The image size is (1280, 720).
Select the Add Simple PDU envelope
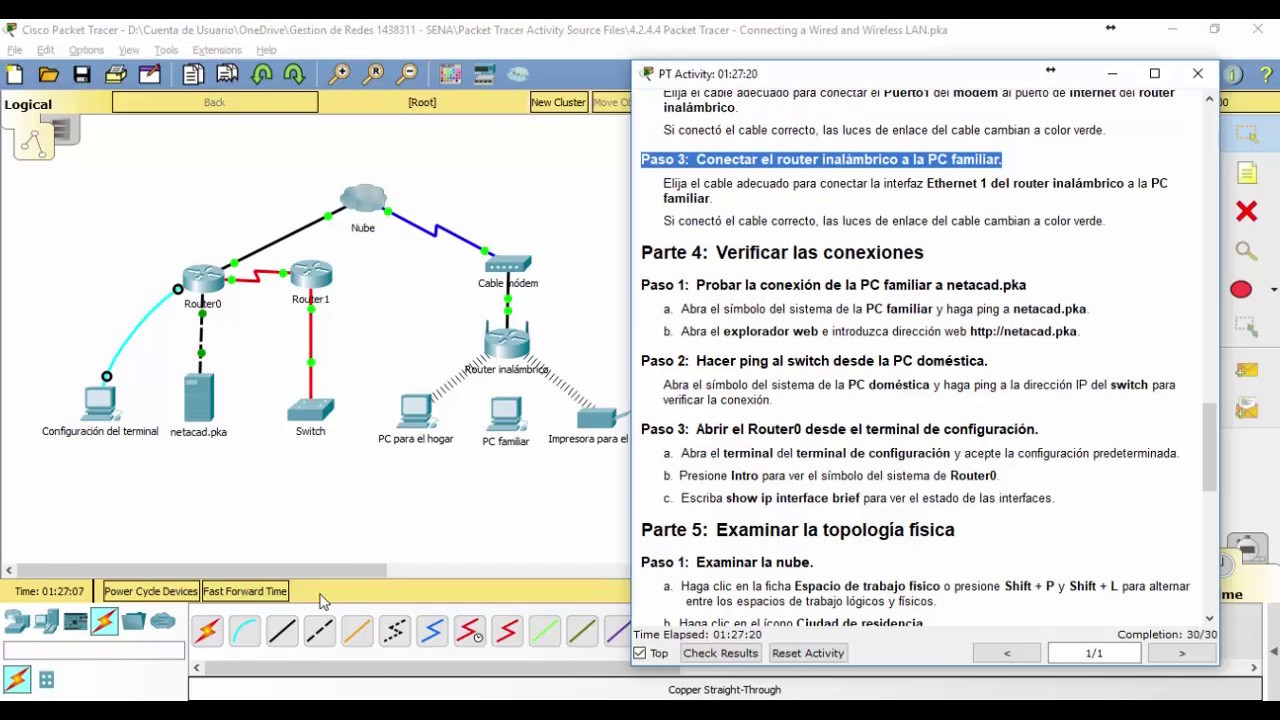coord(1246,370)
